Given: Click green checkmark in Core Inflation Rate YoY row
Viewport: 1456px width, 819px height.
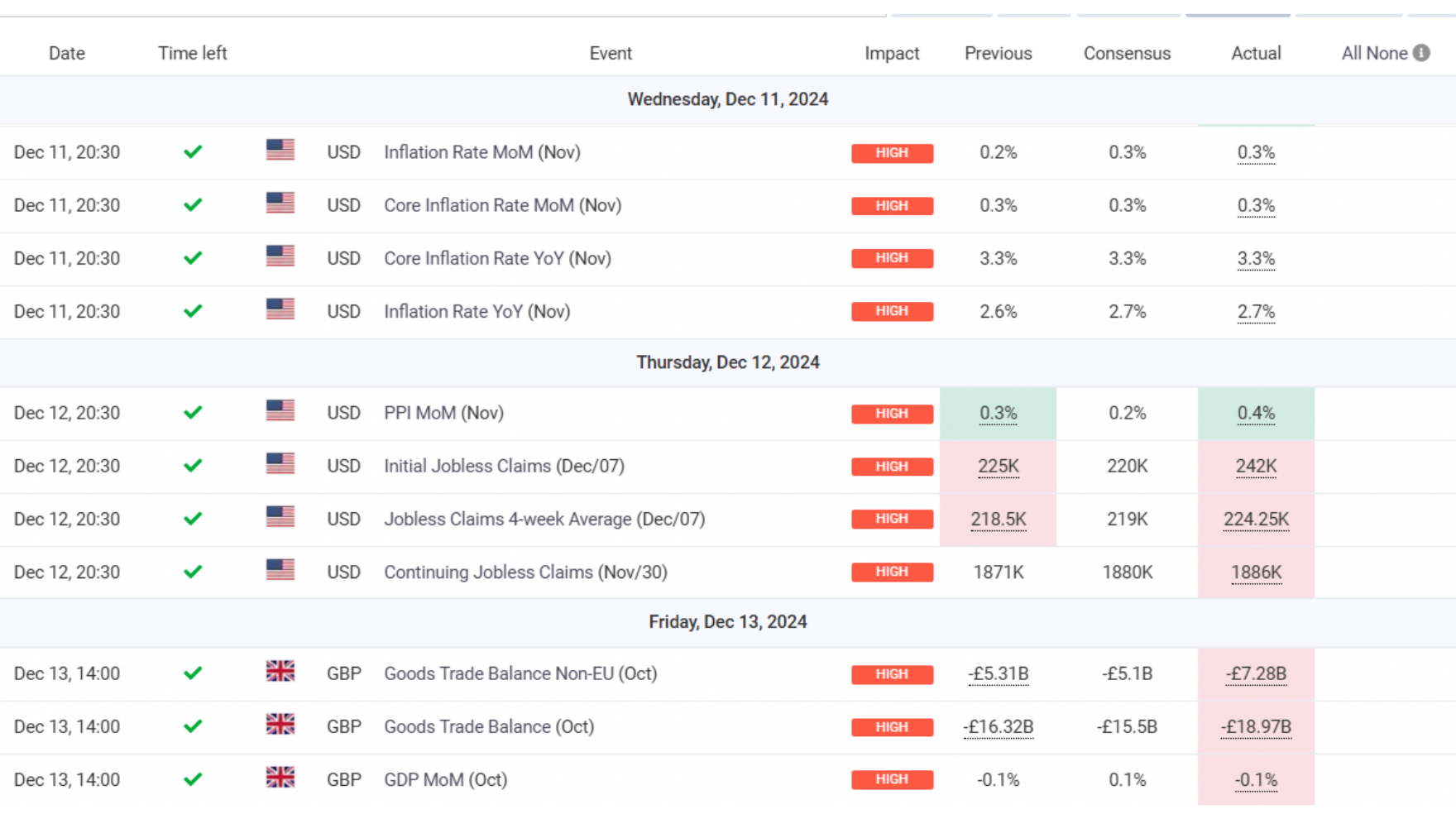Looking at the screenshot, I should point(193,258).
